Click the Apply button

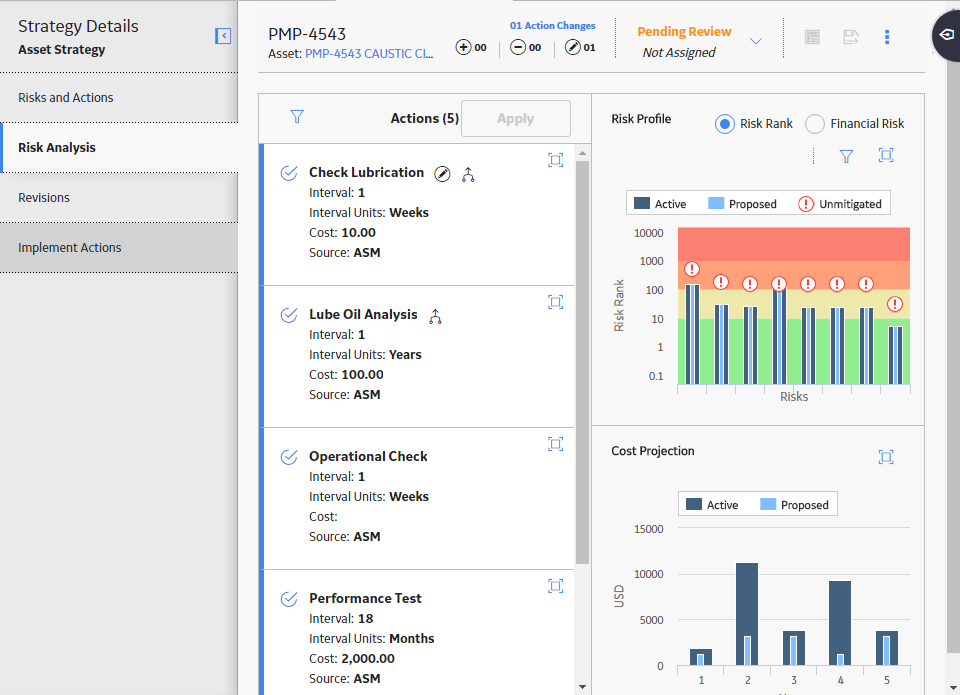click(x=516, y=119)
